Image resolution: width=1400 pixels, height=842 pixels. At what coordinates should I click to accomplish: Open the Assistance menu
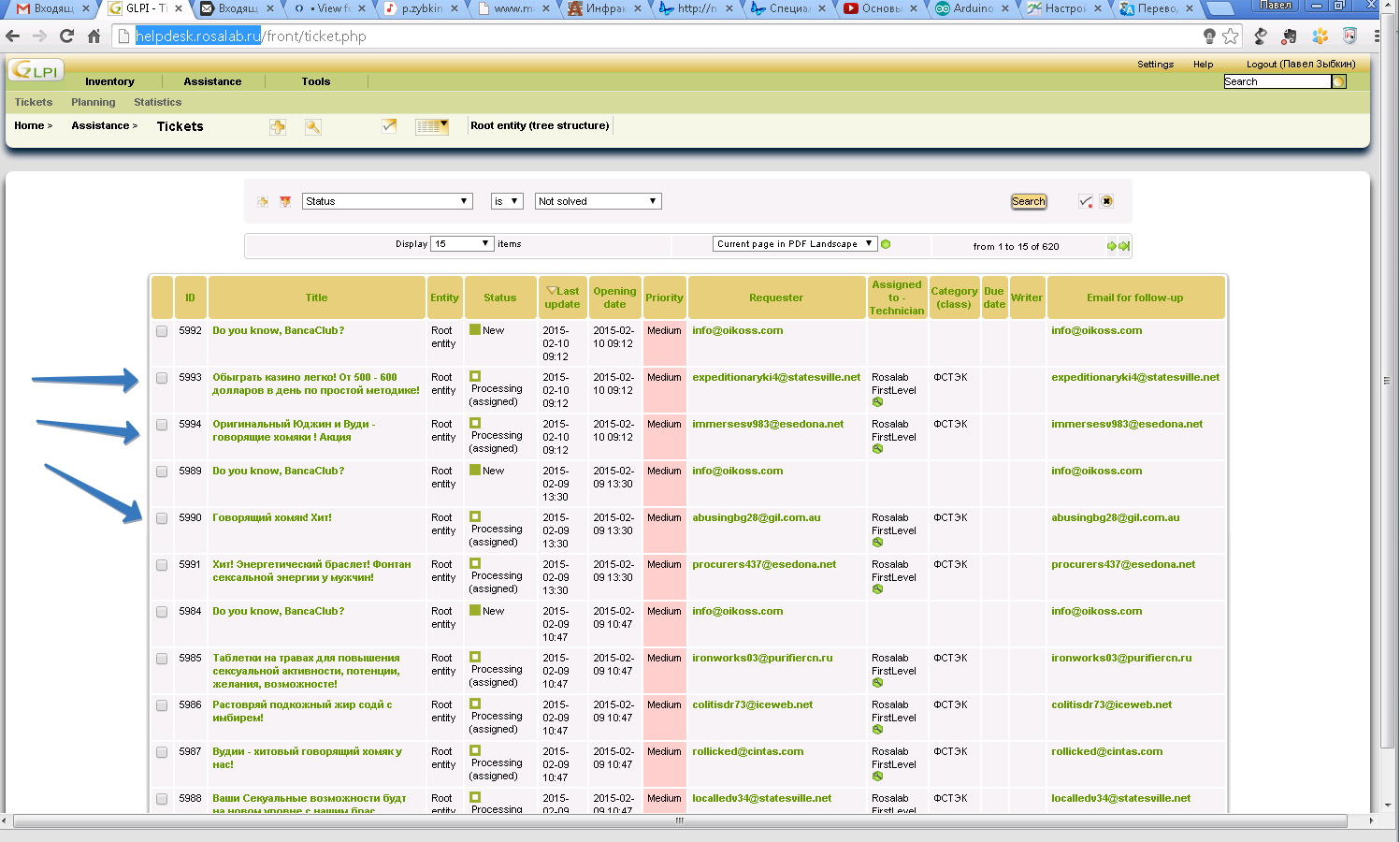coord(212,81)
